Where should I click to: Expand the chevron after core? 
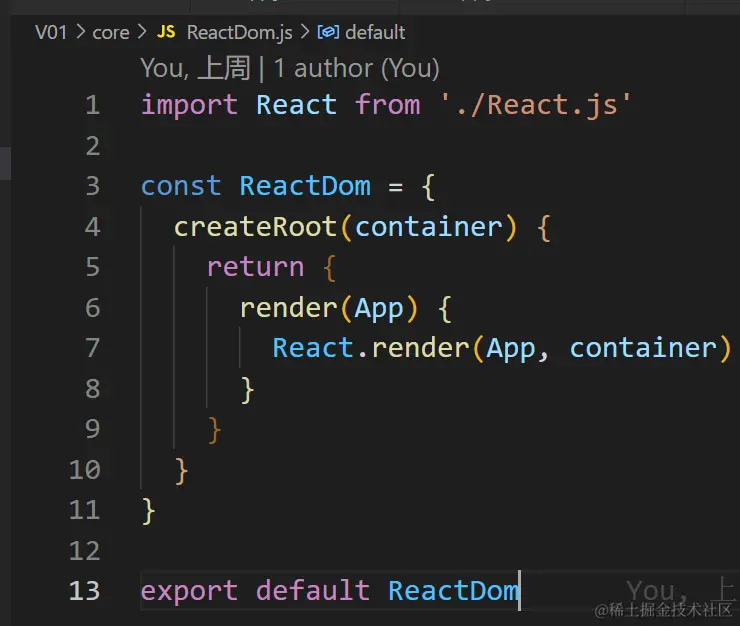click(x=142, y=32)
